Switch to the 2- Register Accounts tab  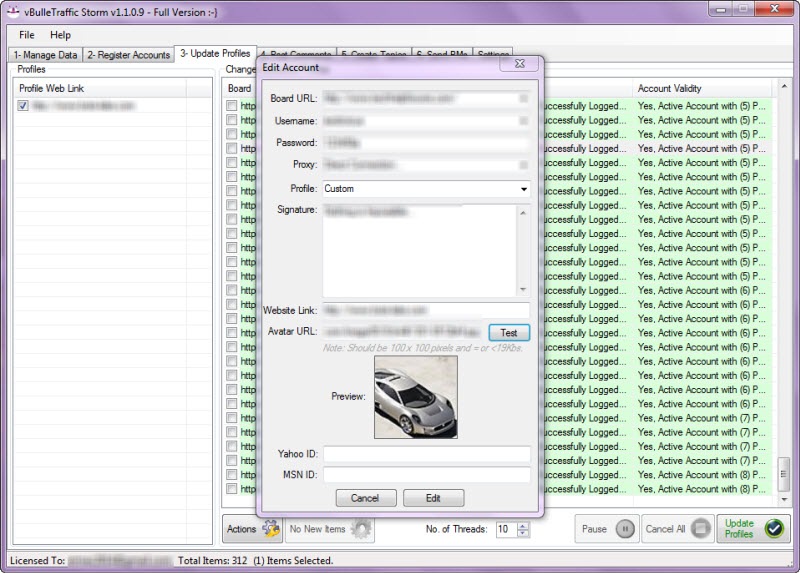[128, 55]
